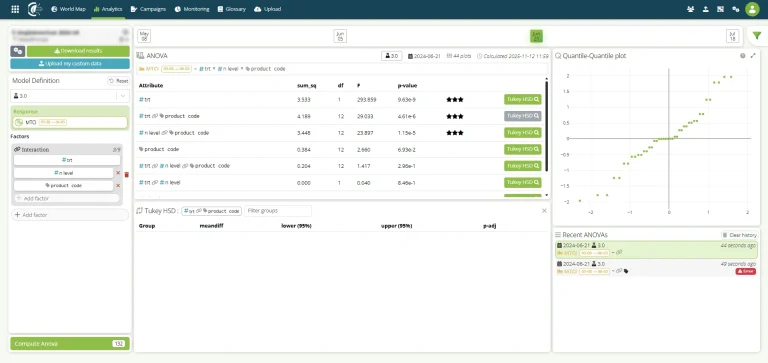Open the 3.0 model dropdown
Image resolution: width=768 pixels, height=363 pixels.
[70, 96]
